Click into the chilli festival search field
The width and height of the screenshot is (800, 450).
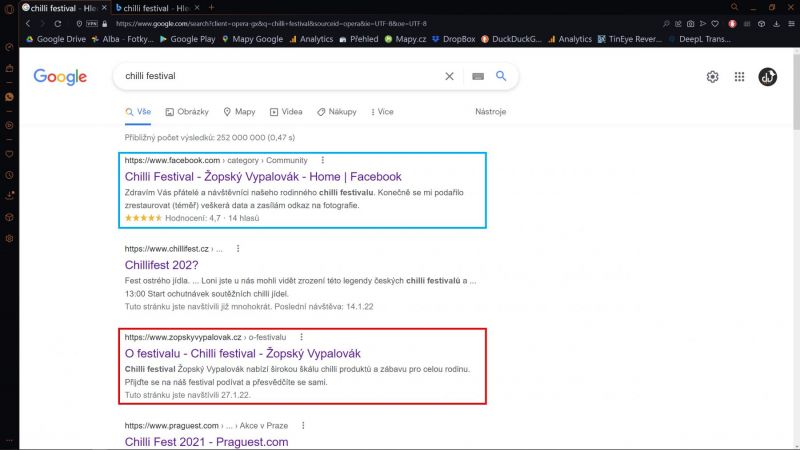pyautogui.click(x=270, y=76)
